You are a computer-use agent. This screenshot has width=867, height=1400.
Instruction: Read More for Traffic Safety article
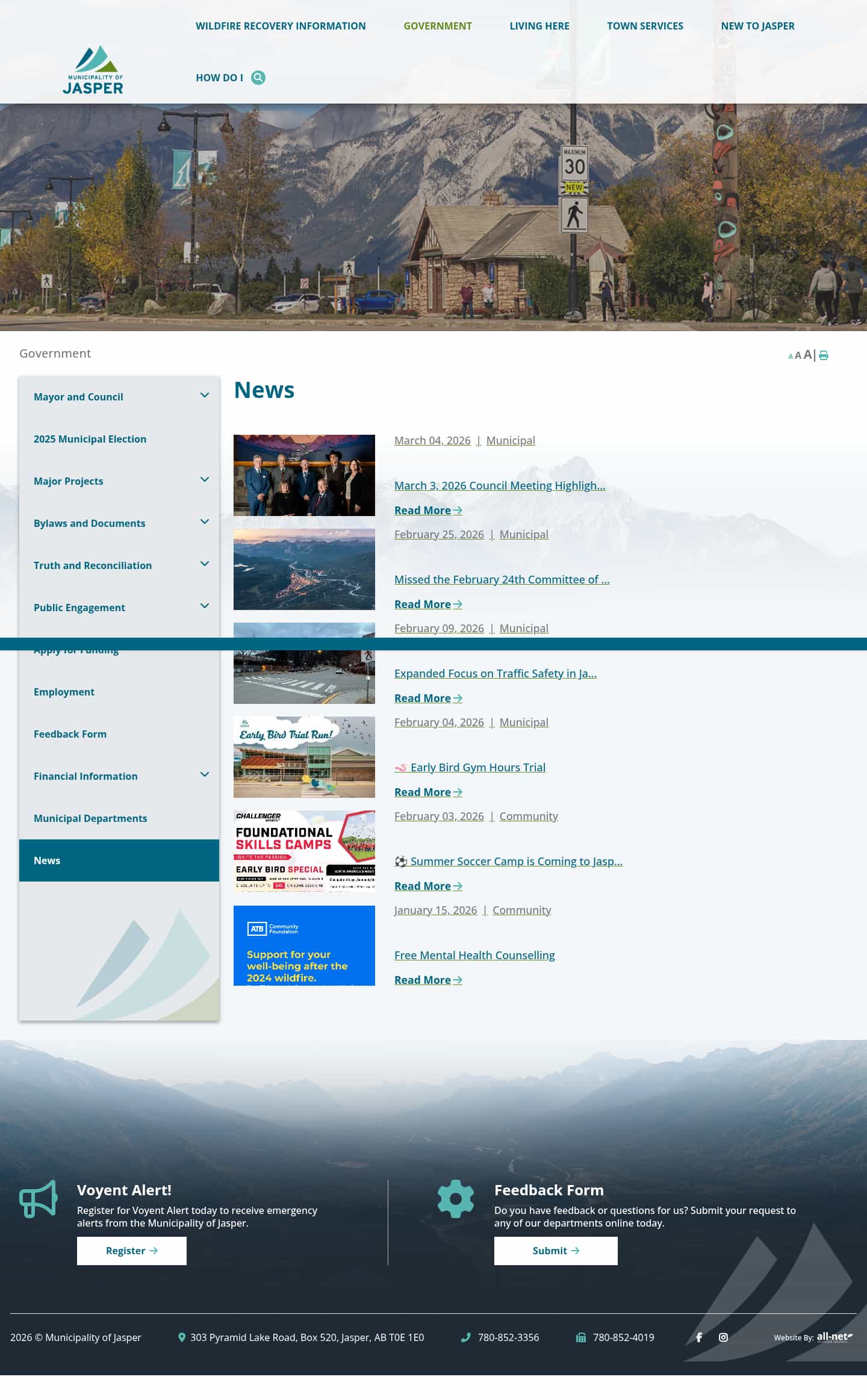[x=428, y=698]
